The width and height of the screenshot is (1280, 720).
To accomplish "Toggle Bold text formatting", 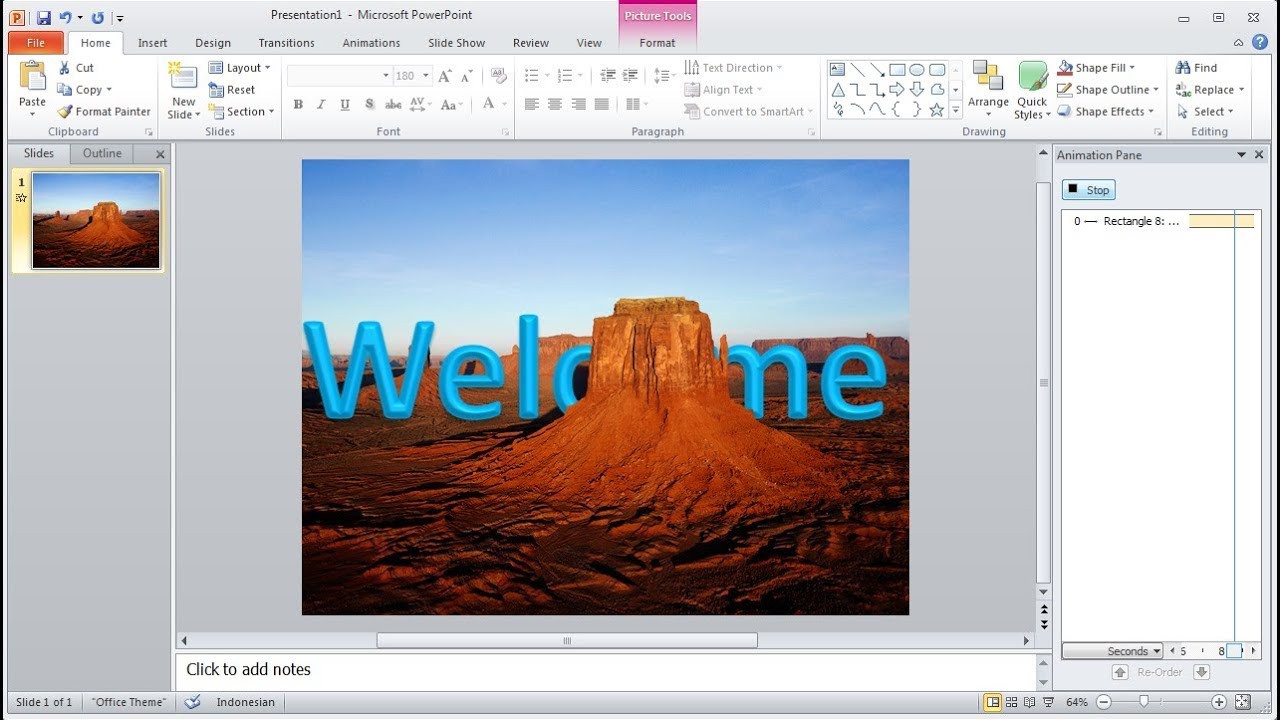I will [298, 104].
